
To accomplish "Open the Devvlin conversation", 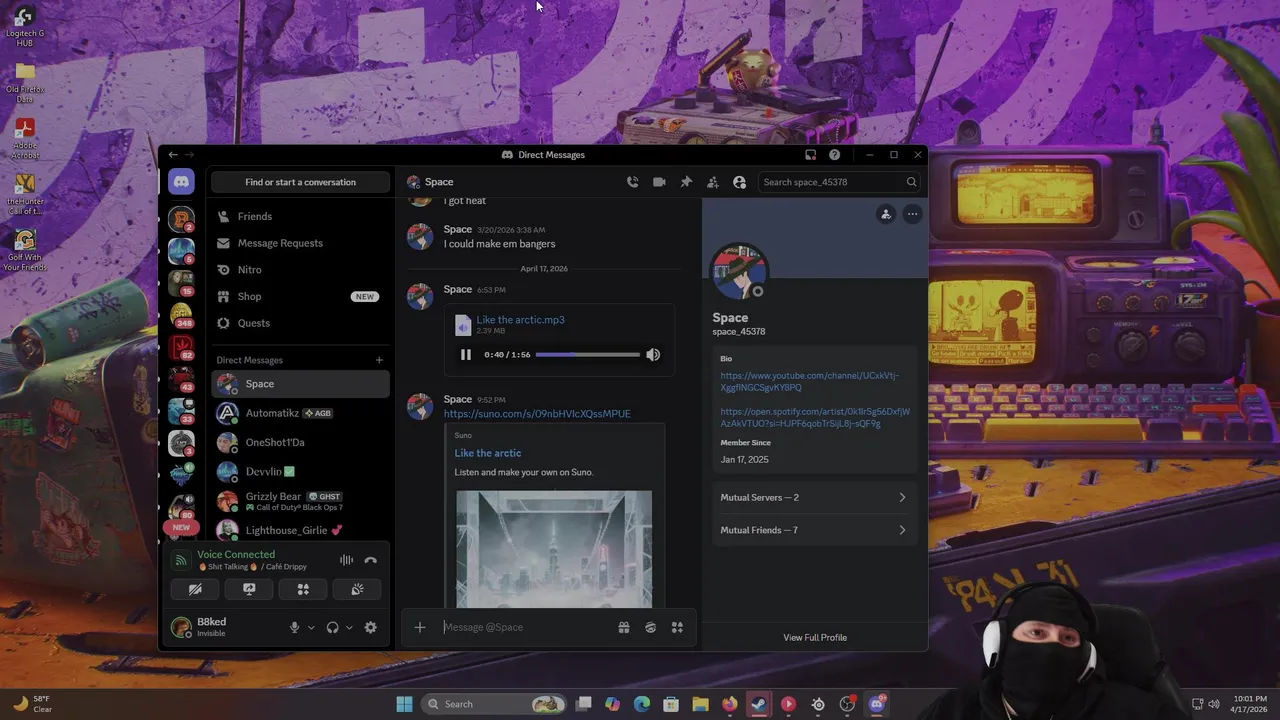I will [x=300, y=471].
